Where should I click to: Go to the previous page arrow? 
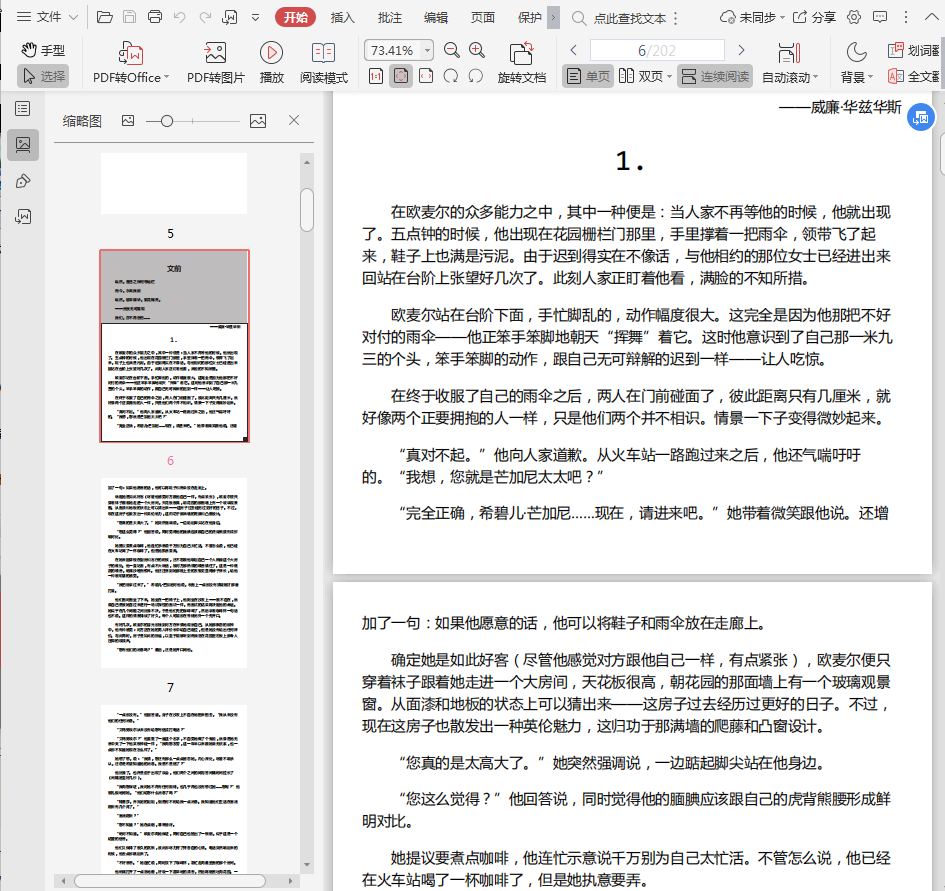574,50
